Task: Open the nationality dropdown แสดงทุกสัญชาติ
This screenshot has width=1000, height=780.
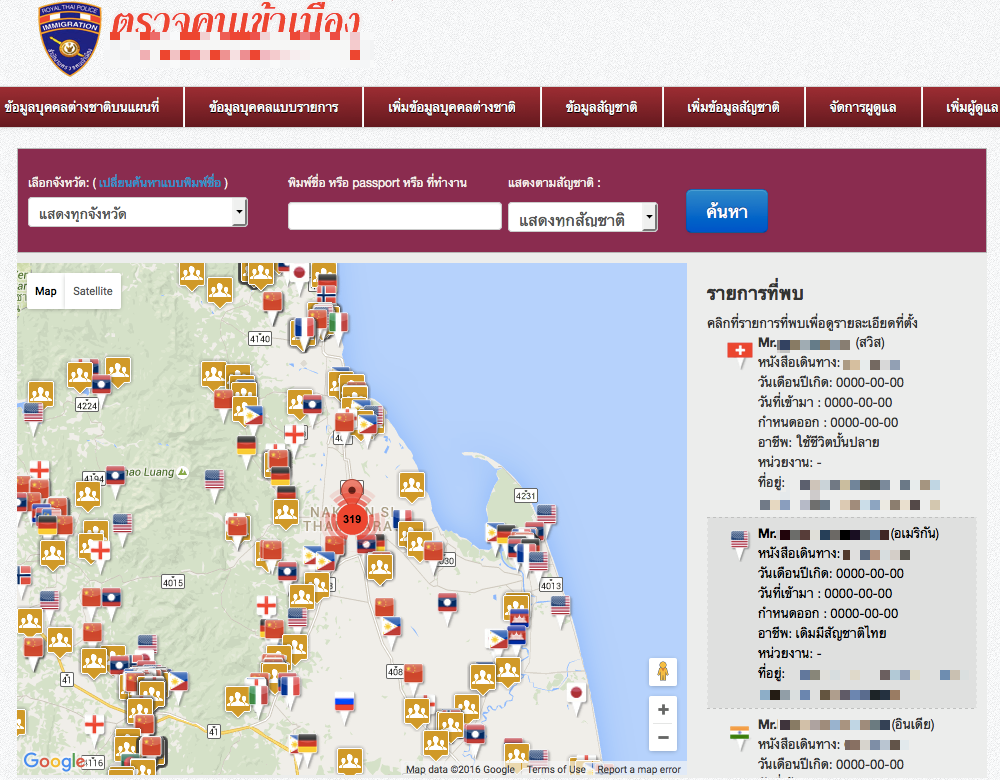Action: (582, 217)
